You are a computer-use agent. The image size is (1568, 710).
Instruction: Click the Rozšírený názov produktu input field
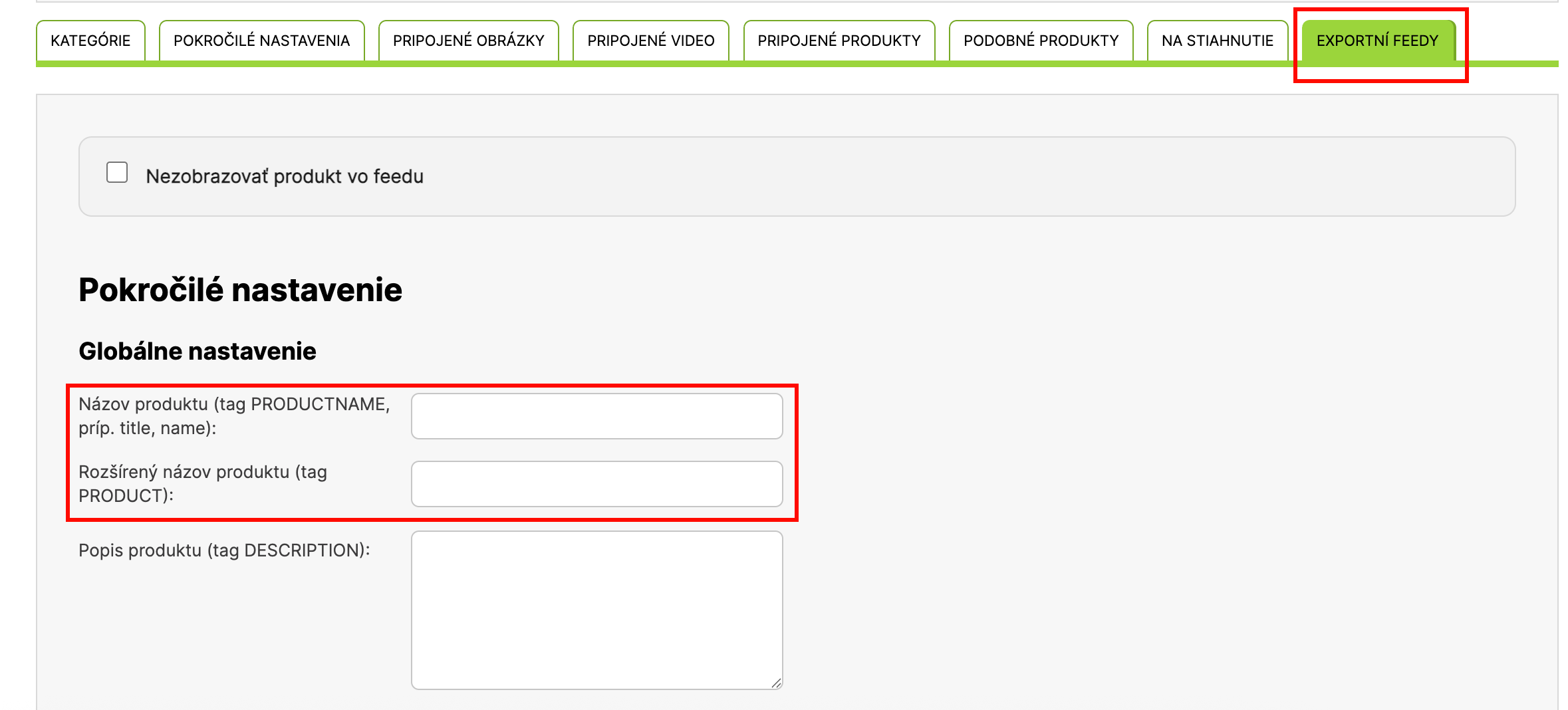[x=596, y=484]
